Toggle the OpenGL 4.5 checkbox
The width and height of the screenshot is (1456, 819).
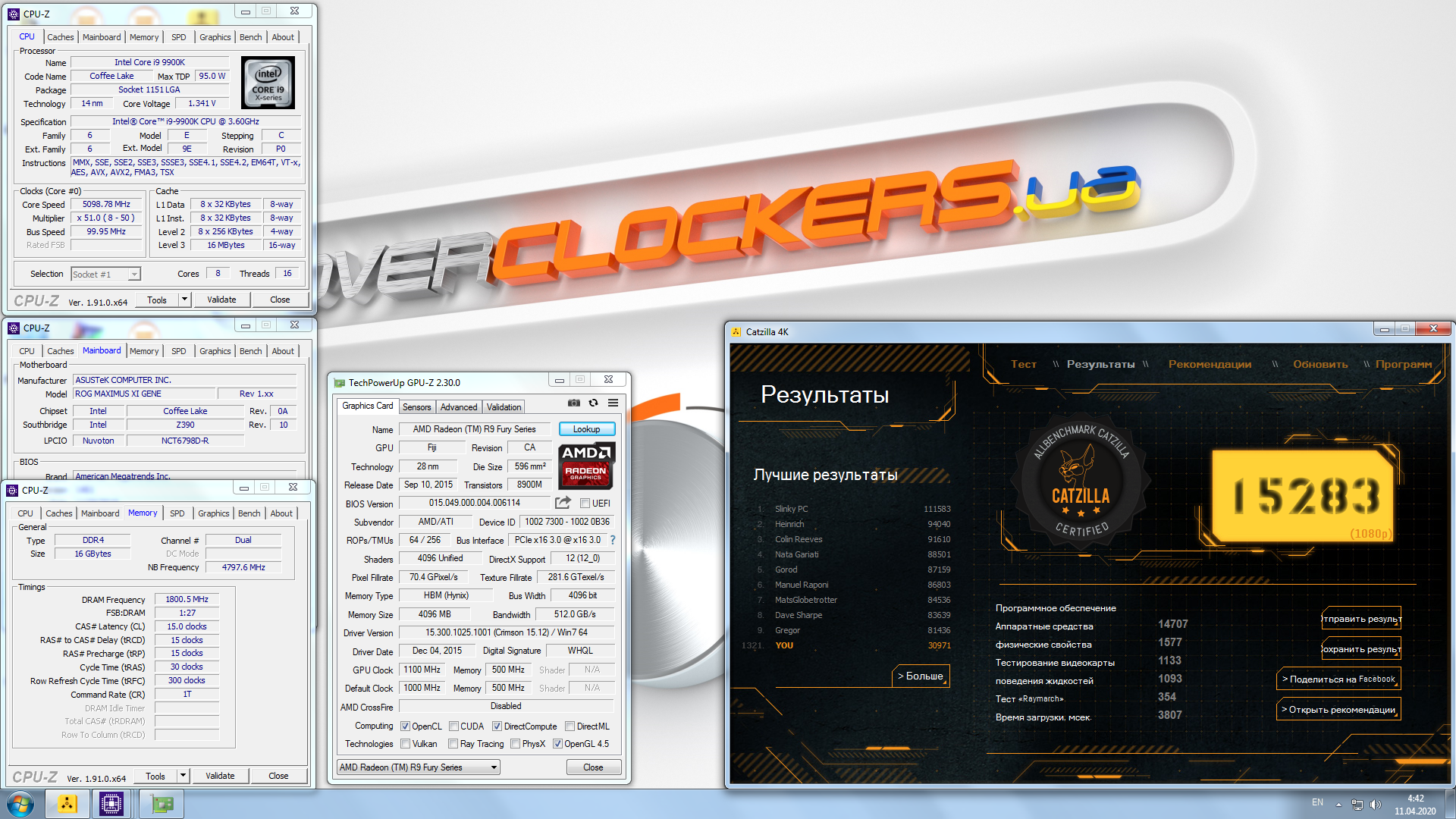557,744
